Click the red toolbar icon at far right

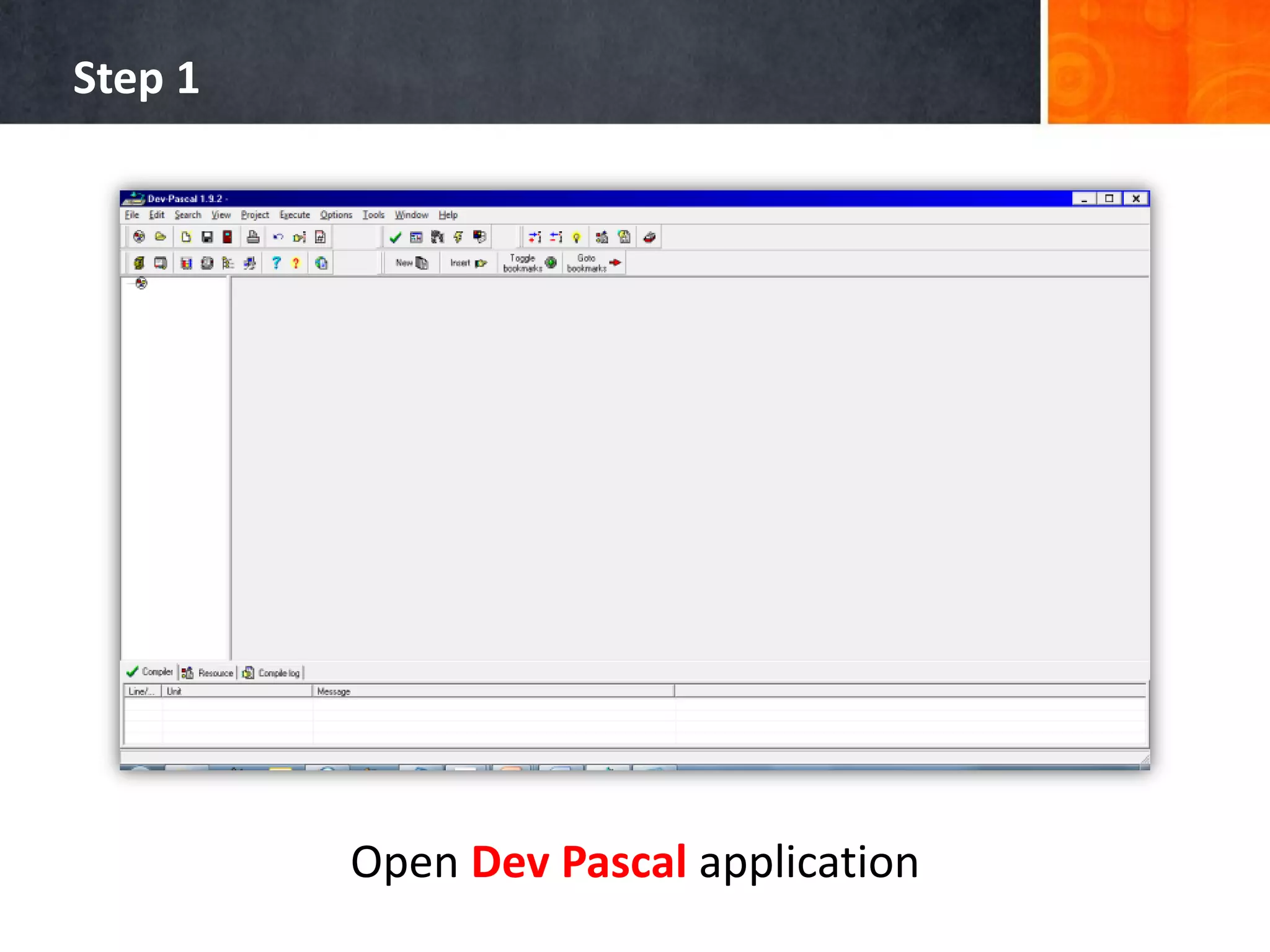[x=649, y=237]
